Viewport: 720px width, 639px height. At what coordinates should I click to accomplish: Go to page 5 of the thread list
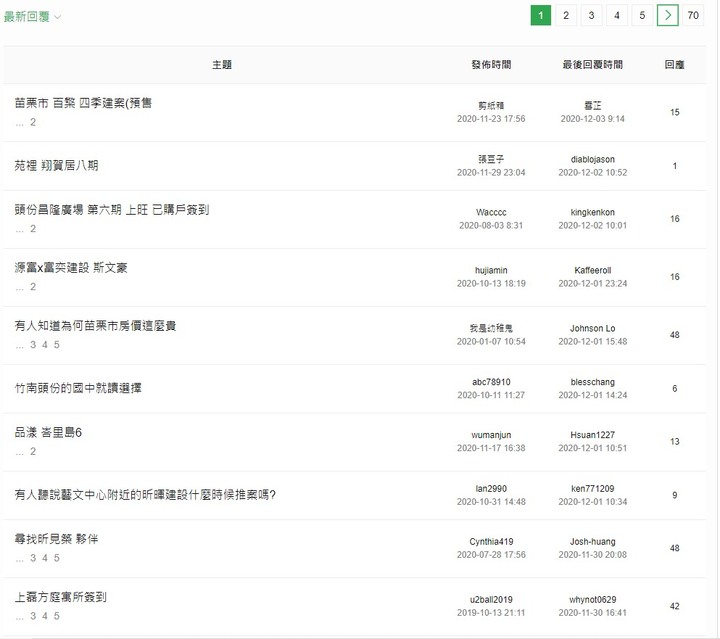(642, 16)
